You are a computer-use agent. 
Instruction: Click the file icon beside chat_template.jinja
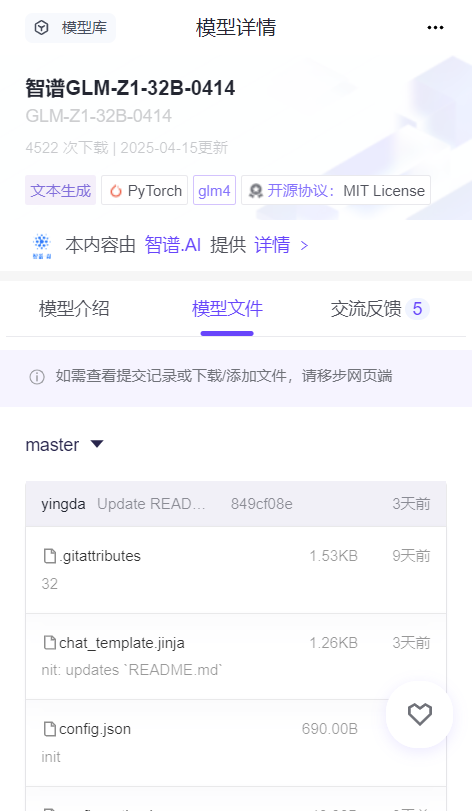pyautogui.click(x=50, y=643)
